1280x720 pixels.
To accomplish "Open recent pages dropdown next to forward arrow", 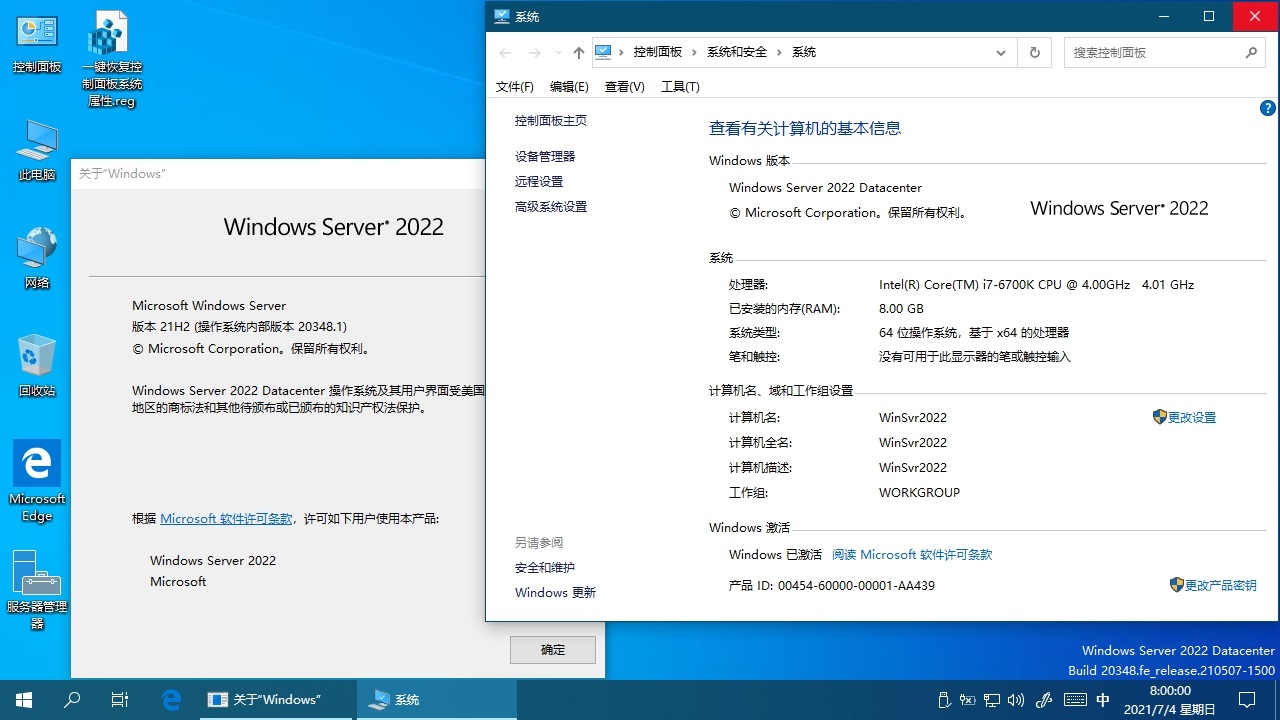I will pos(557,52).
